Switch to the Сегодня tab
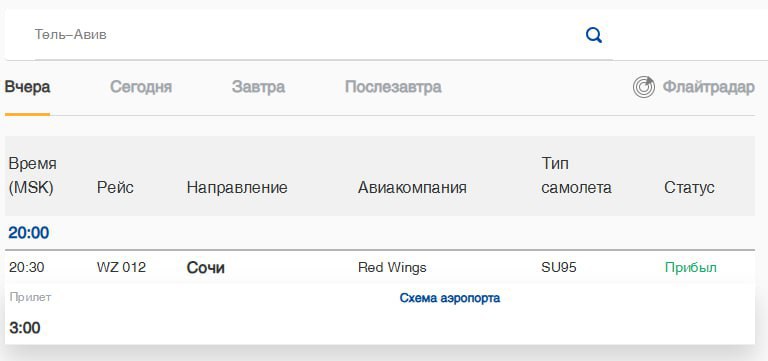The height and width of the screenshot is (361, 768). coord(141,87)
